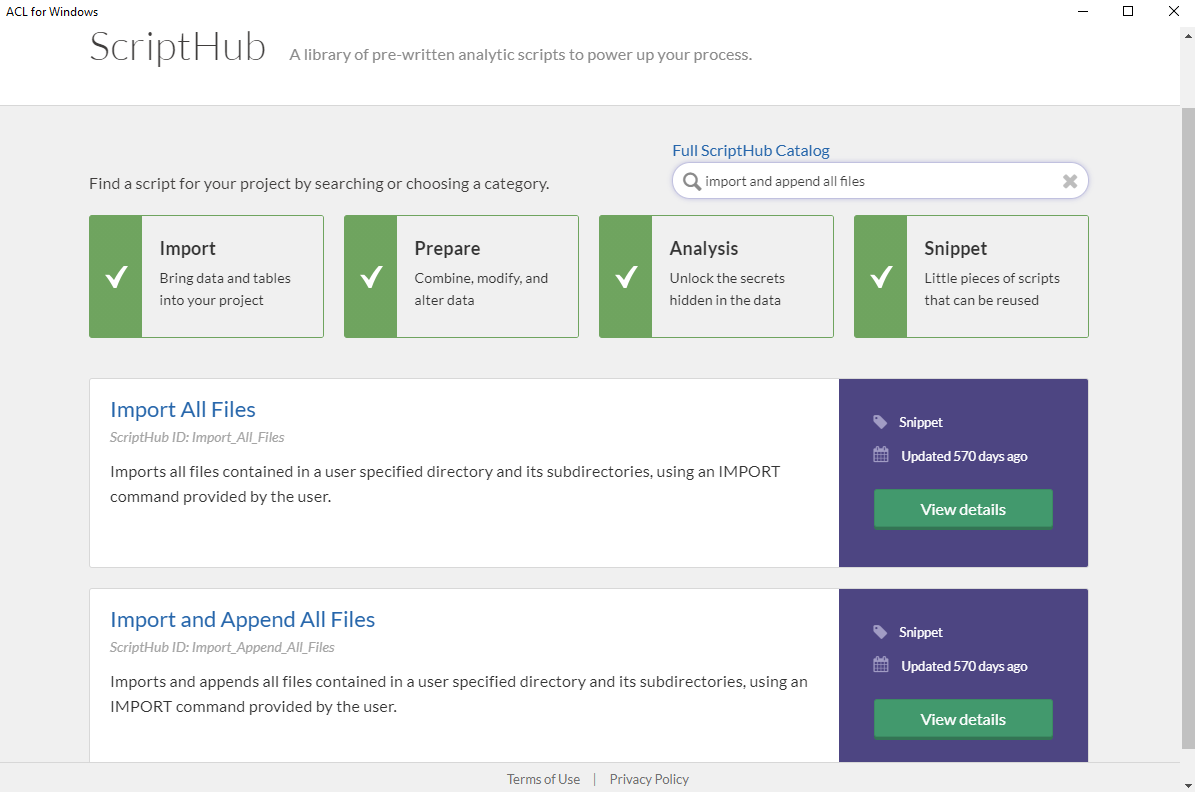Maximize the ACL for Windows window
Viewport: 1195px width, 792px height.
(x=1128, y=11)
